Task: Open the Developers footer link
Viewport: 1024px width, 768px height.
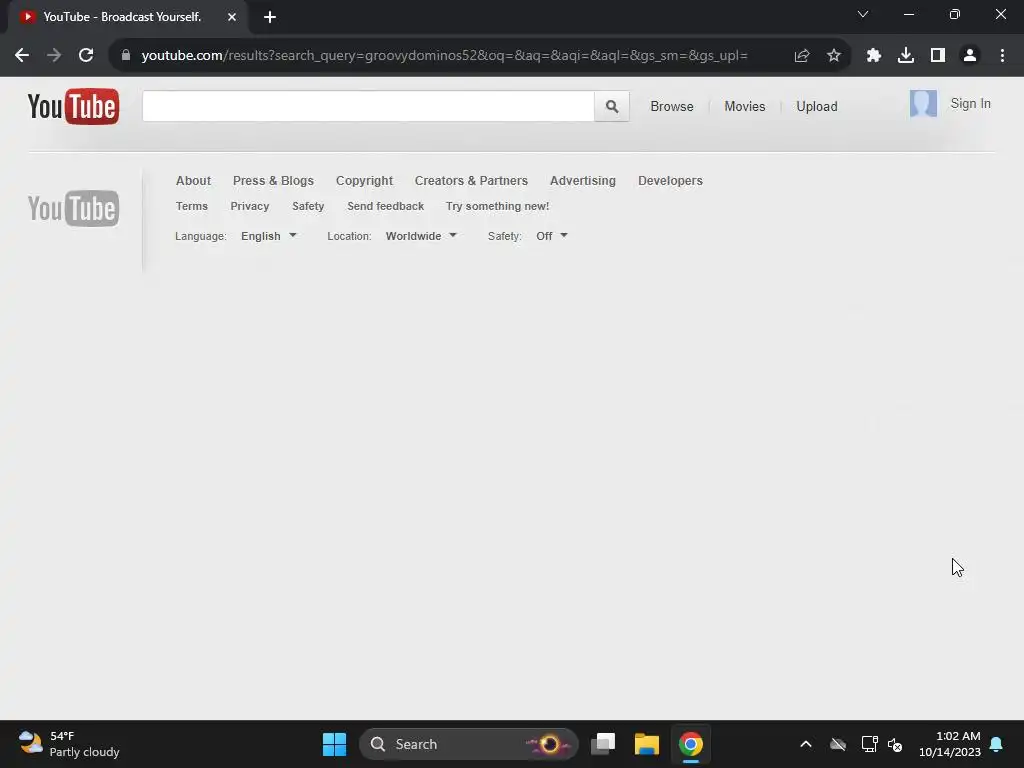Action: [670, 181]
